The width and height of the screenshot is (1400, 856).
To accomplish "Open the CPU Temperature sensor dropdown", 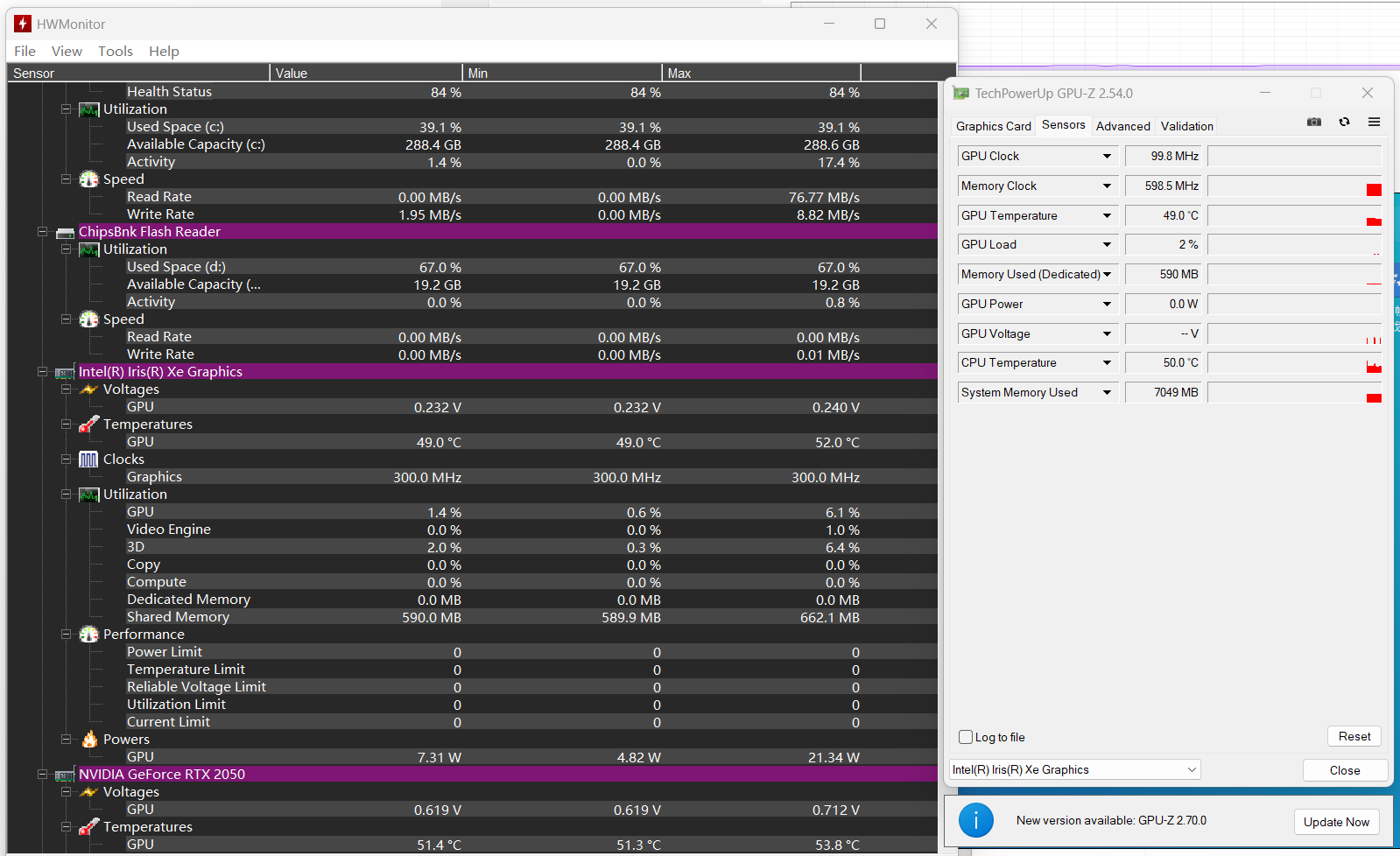I will click(1107, 363).
